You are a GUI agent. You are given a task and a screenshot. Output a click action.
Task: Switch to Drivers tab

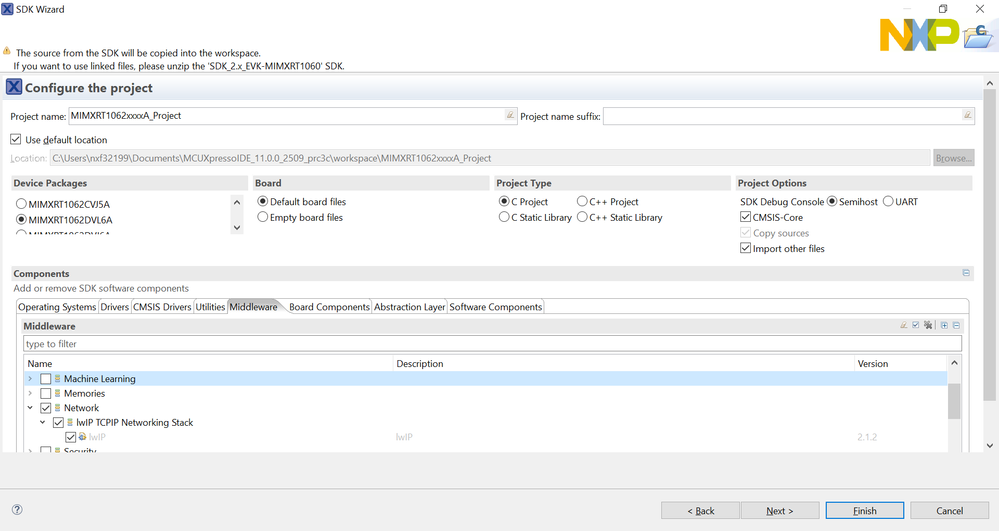coord(115,307)
